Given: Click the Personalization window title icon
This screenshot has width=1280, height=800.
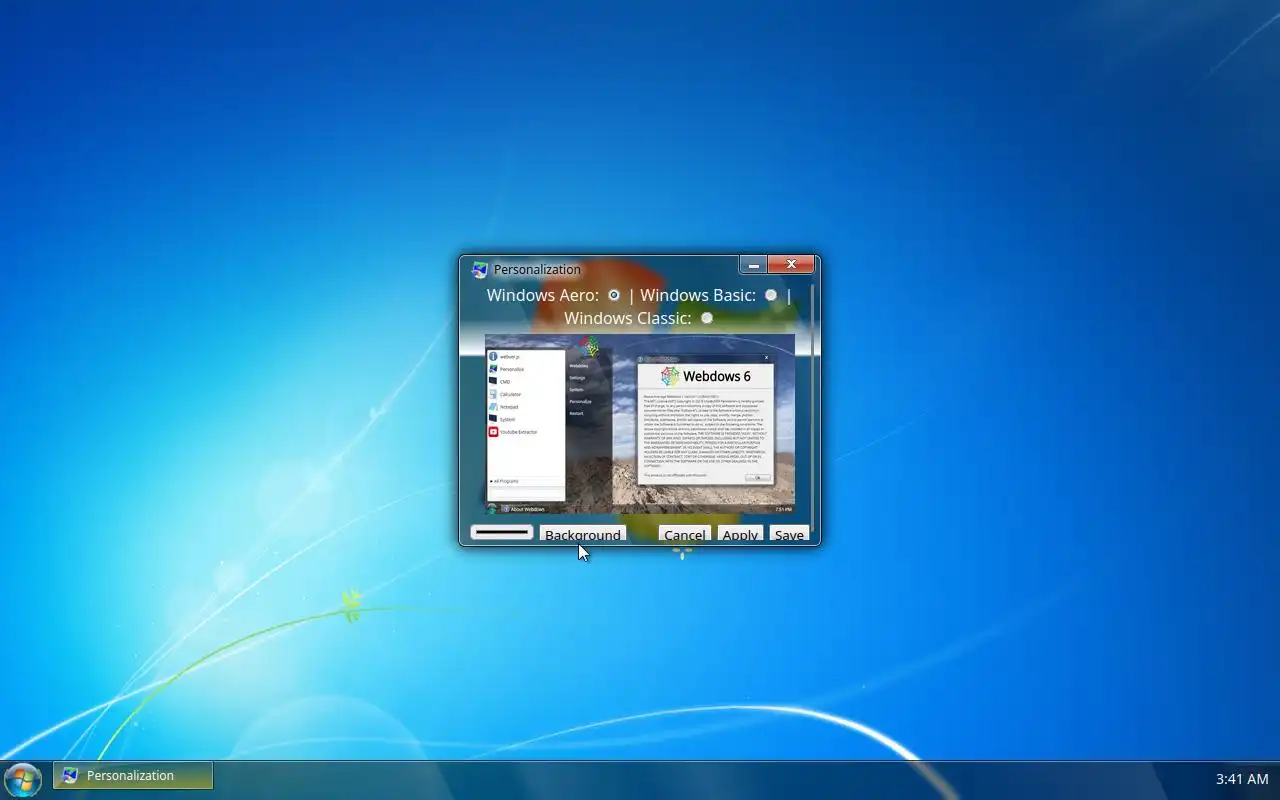Looking at the screenshot, I should point(480,269).
